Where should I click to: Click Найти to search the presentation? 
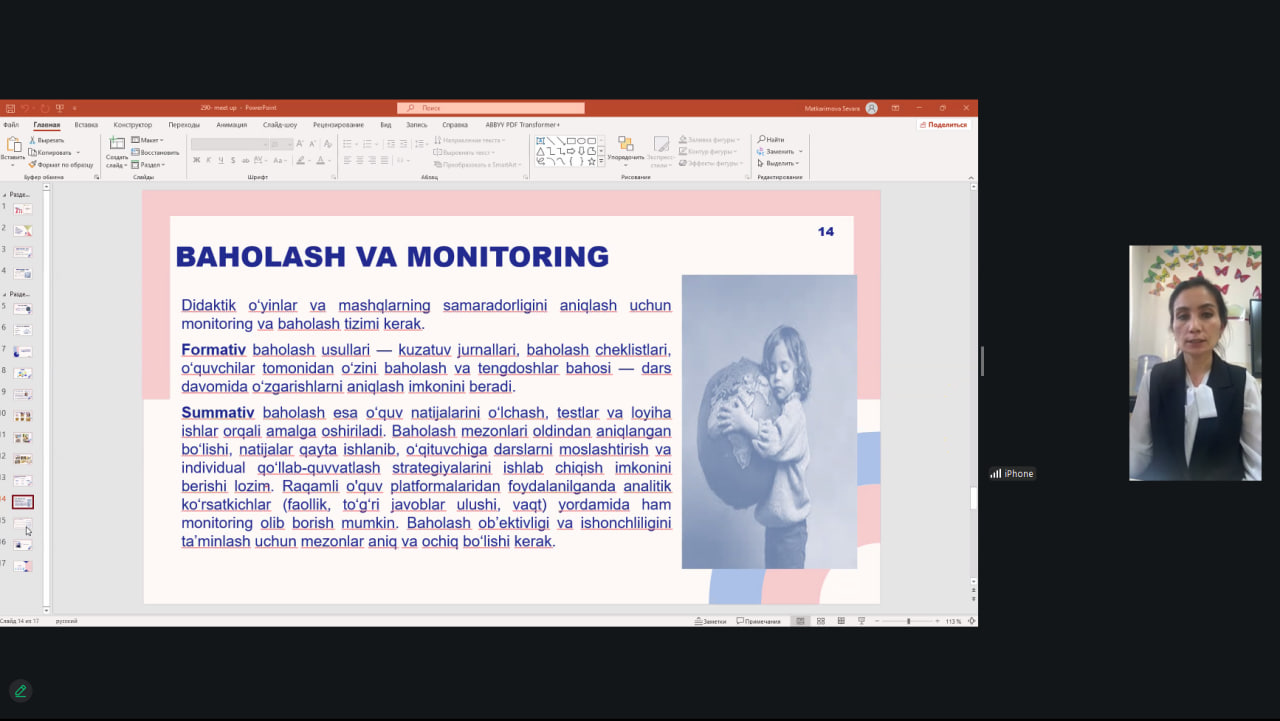(x=771, y=140)
